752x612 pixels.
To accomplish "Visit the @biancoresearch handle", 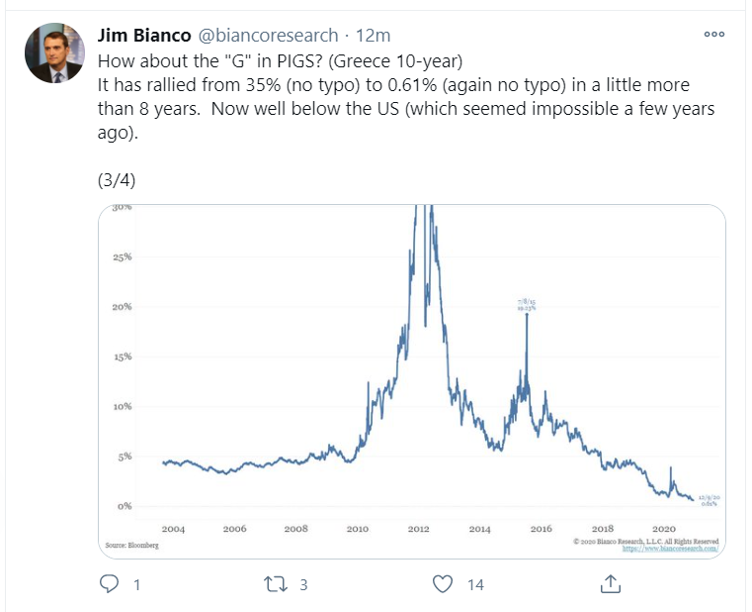I will pos(273,35).
